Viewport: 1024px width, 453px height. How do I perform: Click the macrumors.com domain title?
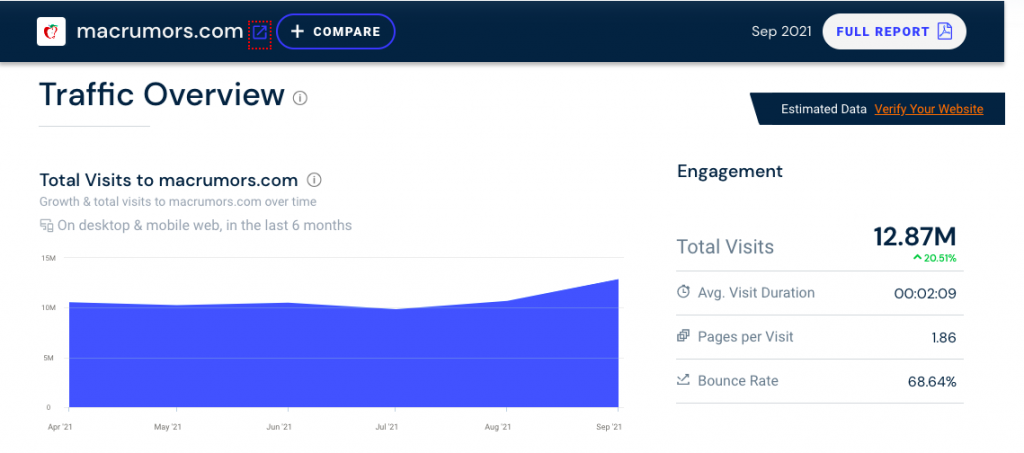(x=160, y=31)
